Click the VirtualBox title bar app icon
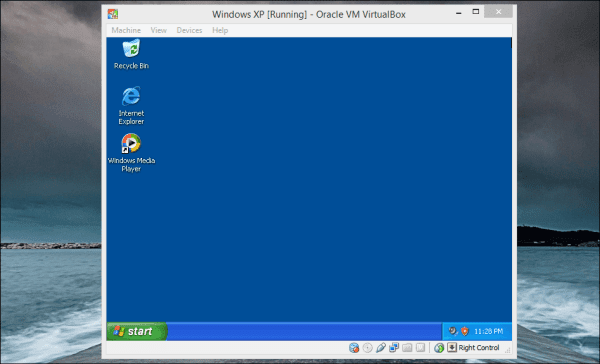The image size is (600, 364). pyautogui.click(x=112, y=14)
